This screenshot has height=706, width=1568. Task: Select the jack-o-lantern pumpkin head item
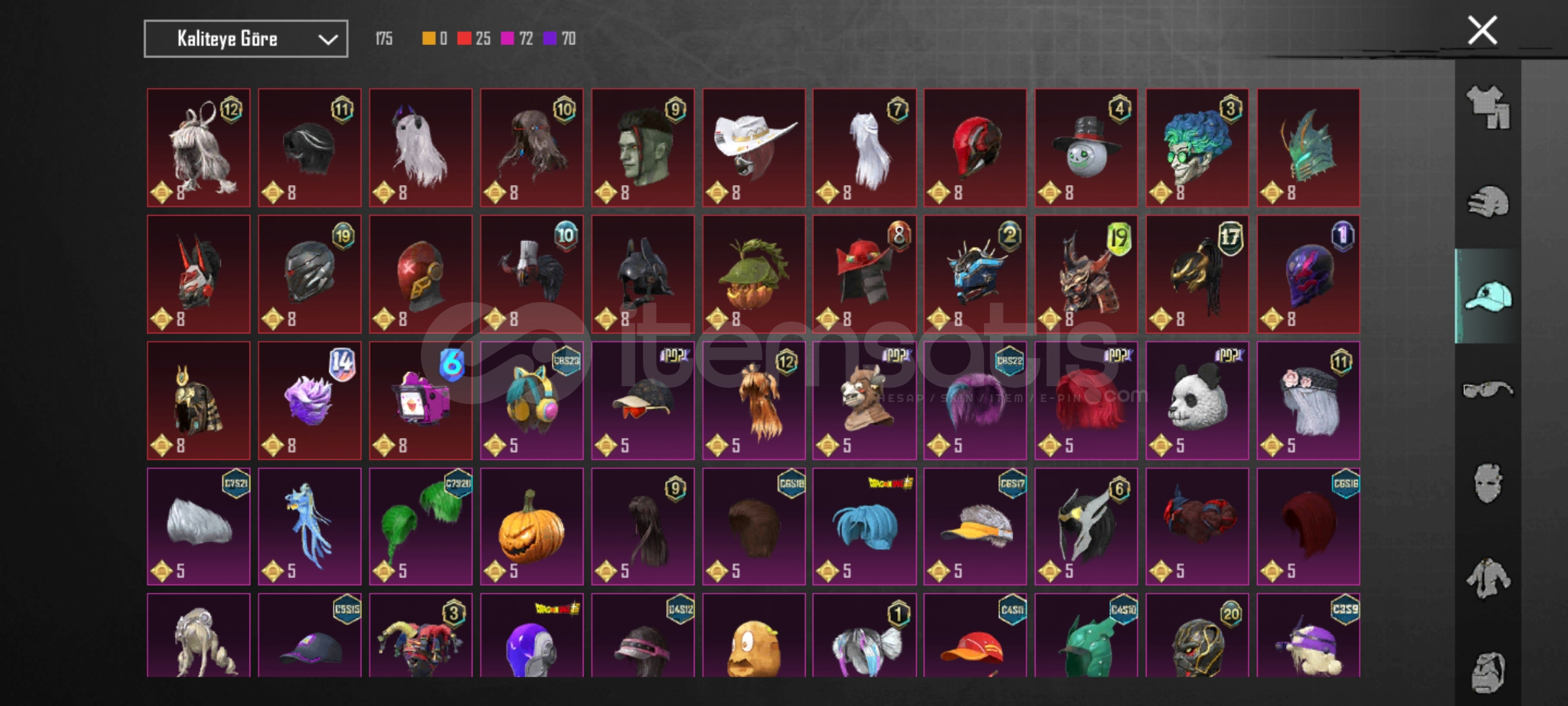532,526
